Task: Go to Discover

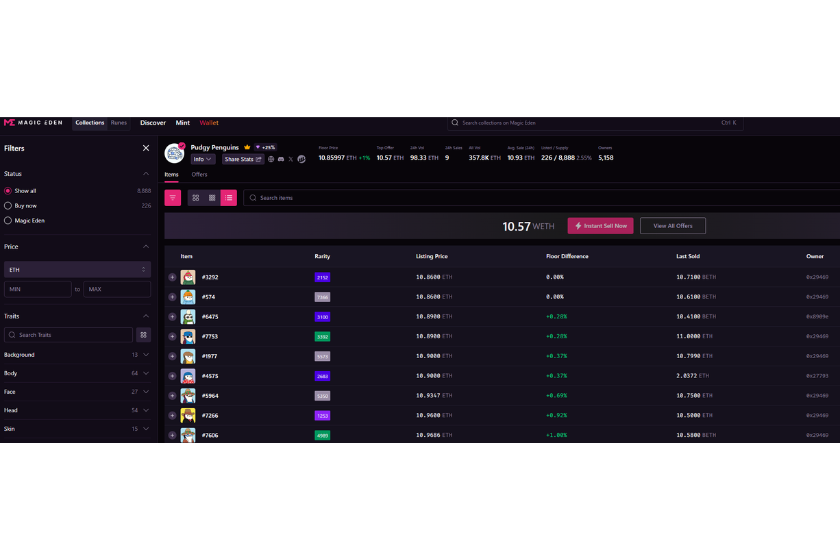Action: click(153, 123)
